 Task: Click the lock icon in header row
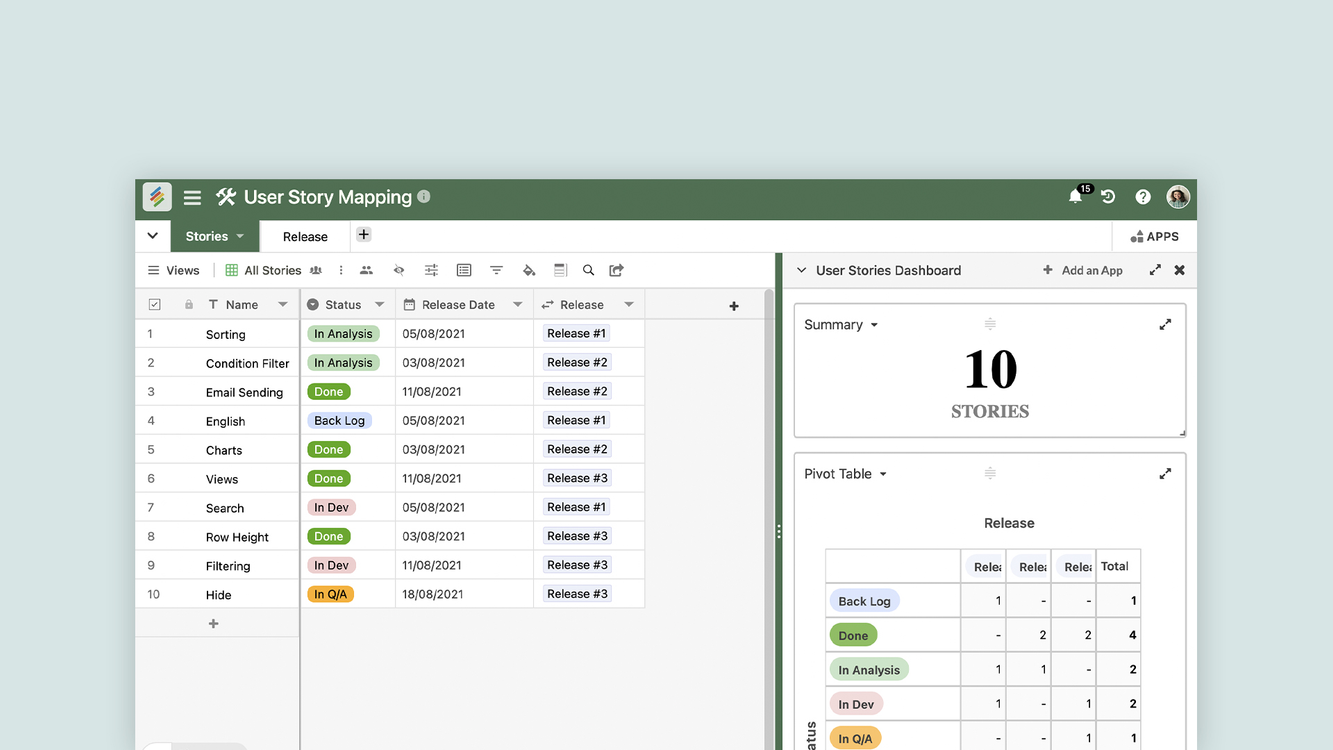(189, 305)
